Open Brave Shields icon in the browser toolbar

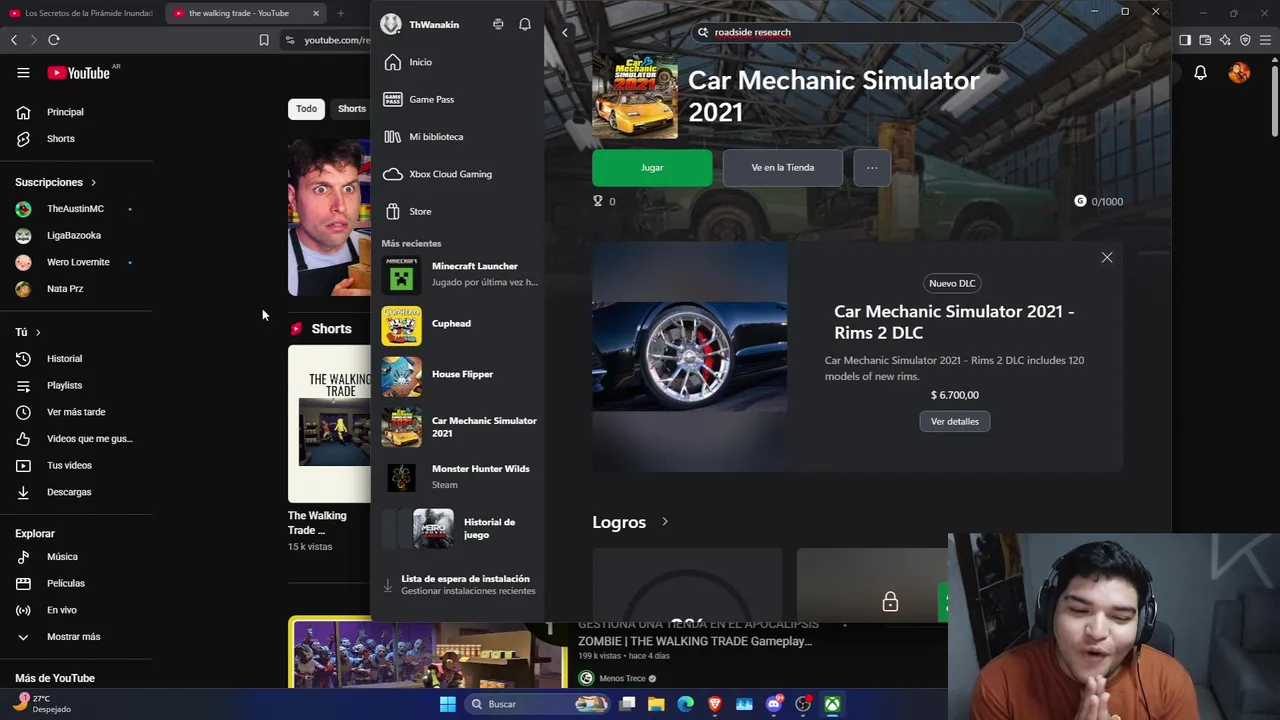[x=1245, y=40]
